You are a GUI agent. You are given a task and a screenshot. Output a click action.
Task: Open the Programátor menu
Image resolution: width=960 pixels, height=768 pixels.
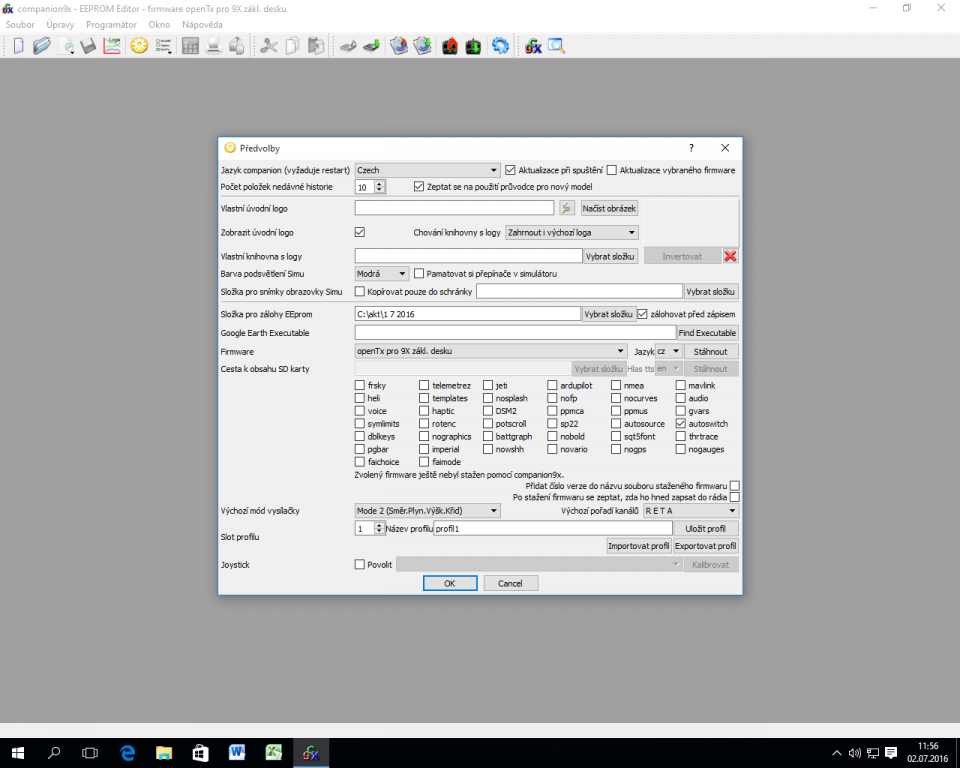tap(111, 24)
